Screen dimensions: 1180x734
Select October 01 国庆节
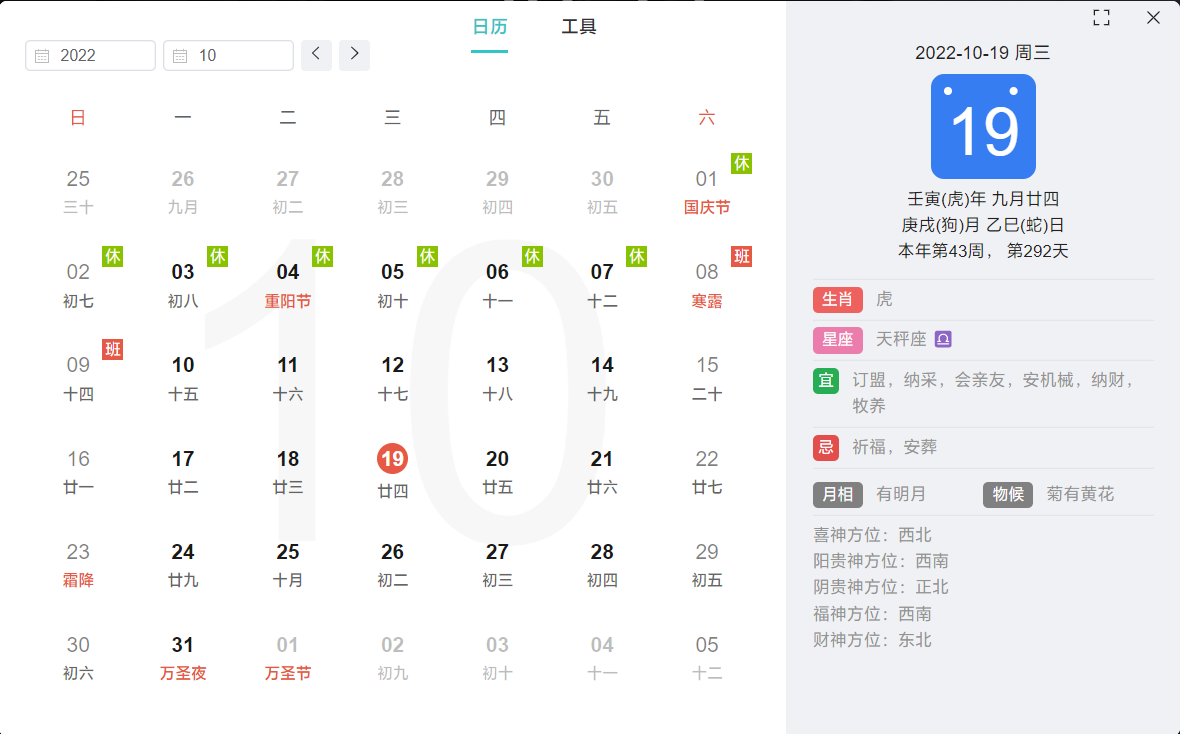pos(707,191)
